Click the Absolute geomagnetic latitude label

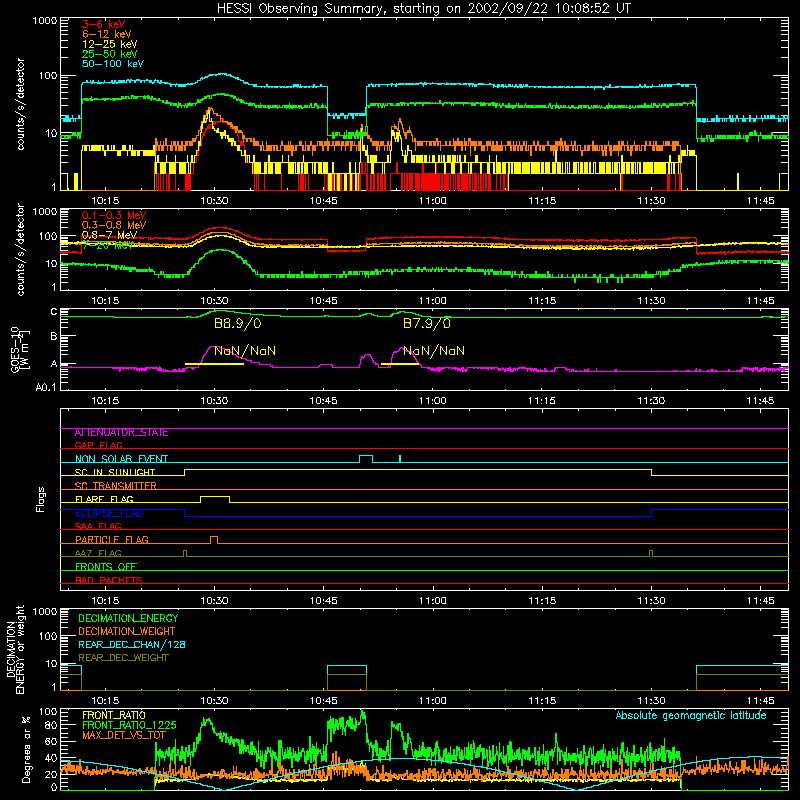point(691,716)
